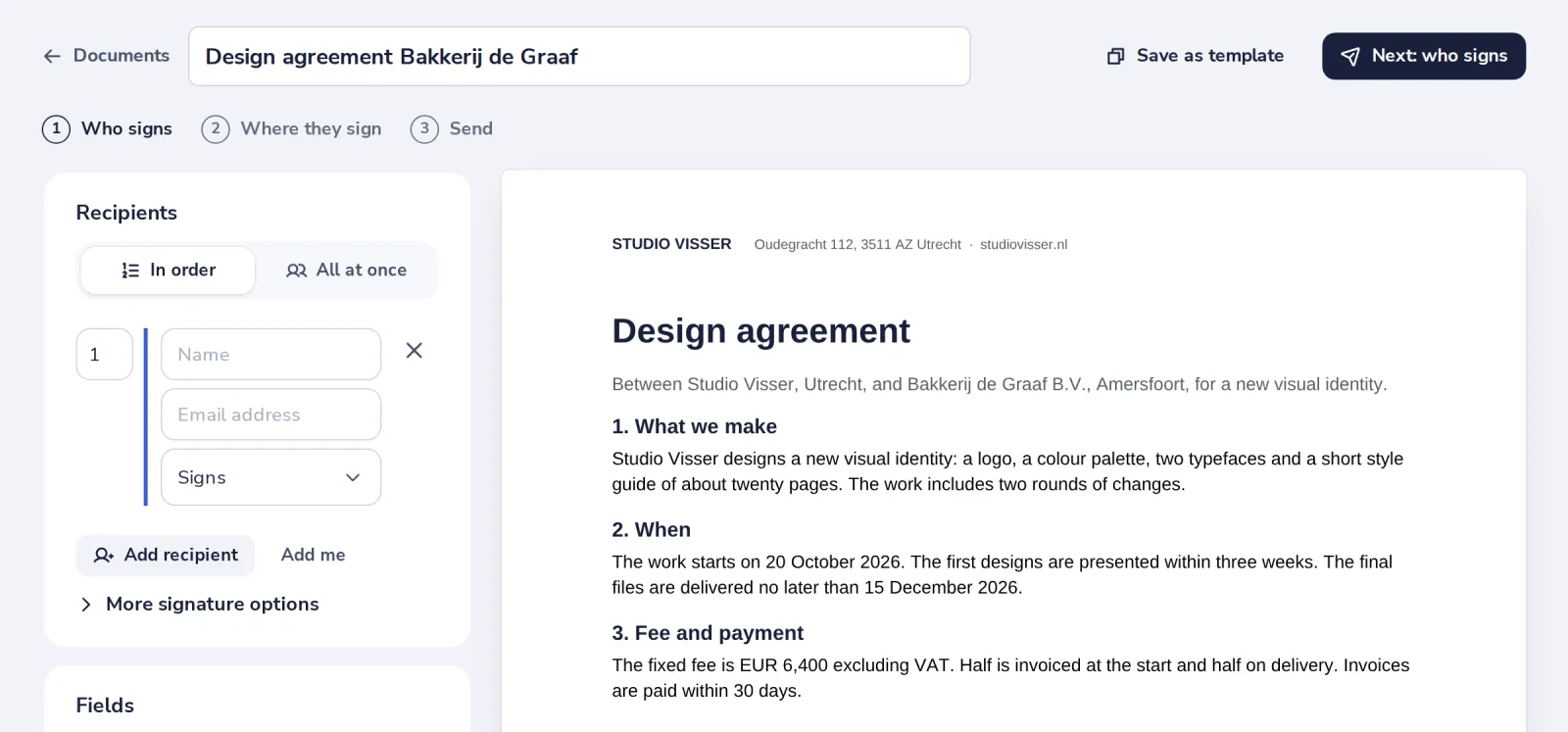The height and width of the screenshot is (732, 1568).
Task: Click the '3. Fee and payment' heading
Action: [708, 633]
